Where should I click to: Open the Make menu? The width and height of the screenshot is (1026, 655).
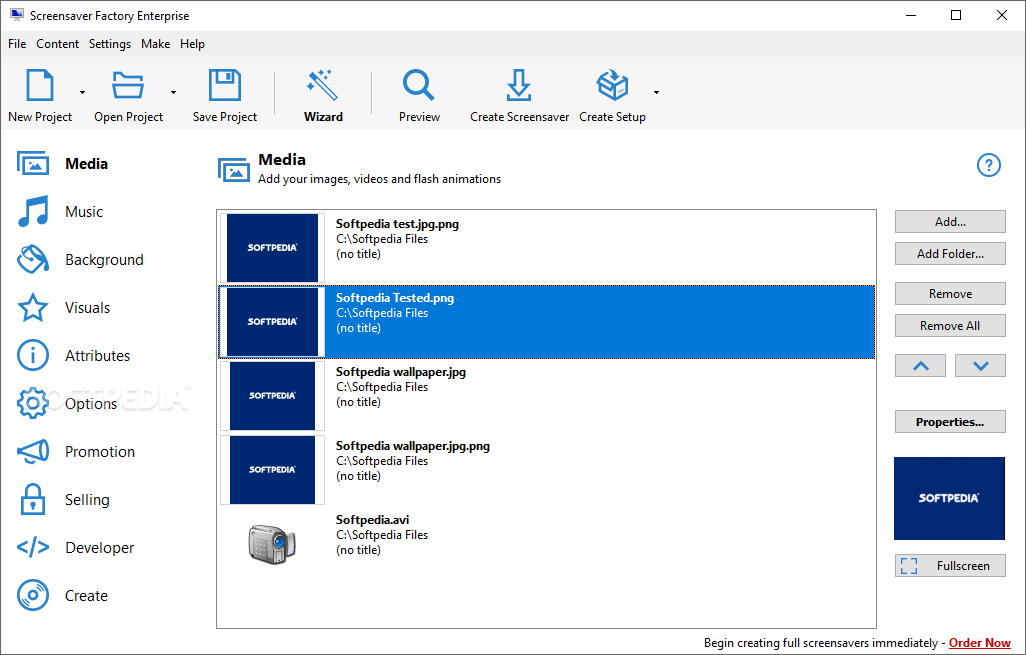click(156, 44)
